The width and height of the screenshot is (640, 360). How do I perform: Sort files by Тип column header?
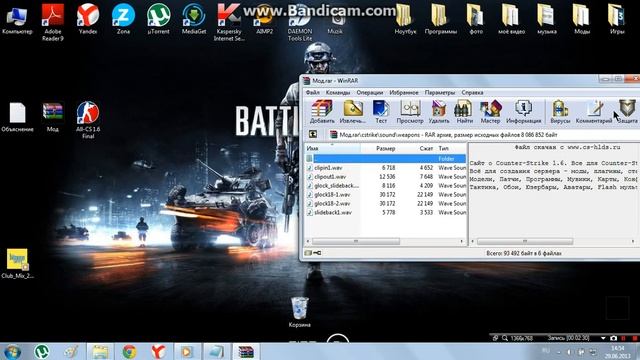(x=451, y=149)
